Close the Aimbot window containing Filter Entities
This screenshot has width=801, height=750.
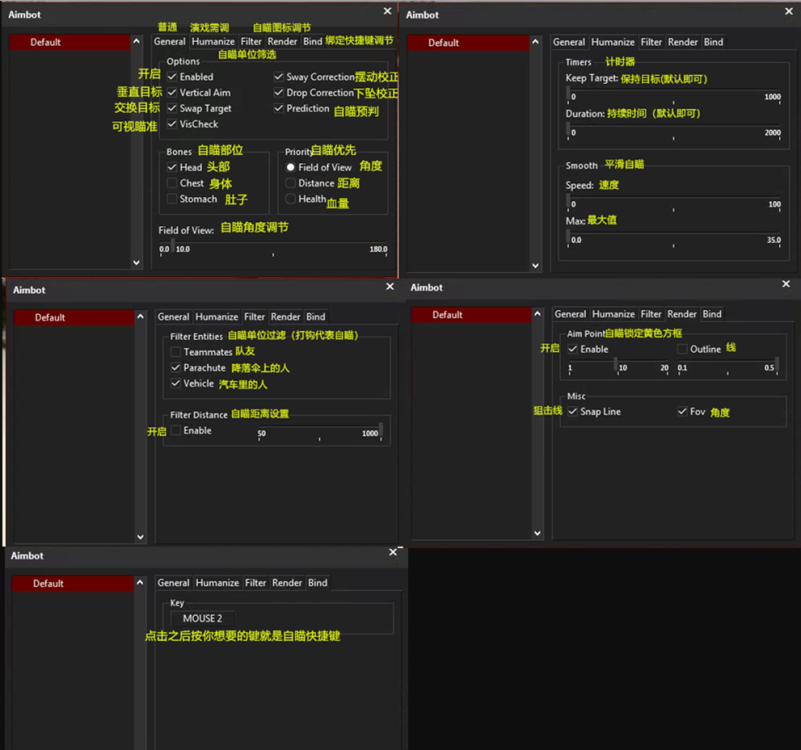tap(390, 287)
